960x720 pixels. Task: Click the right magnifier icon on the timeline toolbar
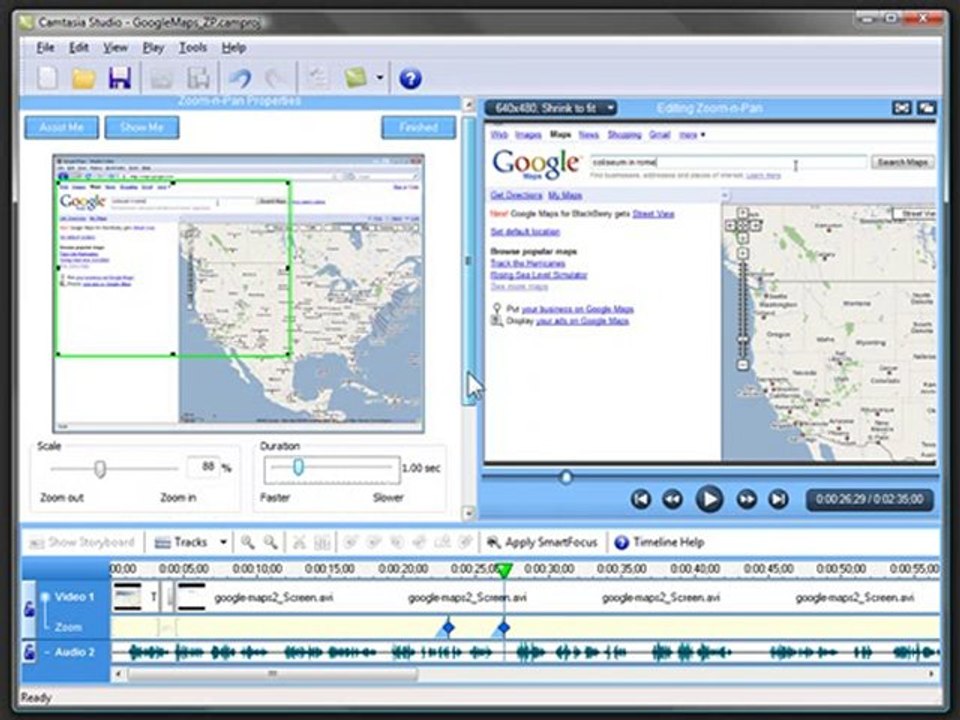click(270, 542)
